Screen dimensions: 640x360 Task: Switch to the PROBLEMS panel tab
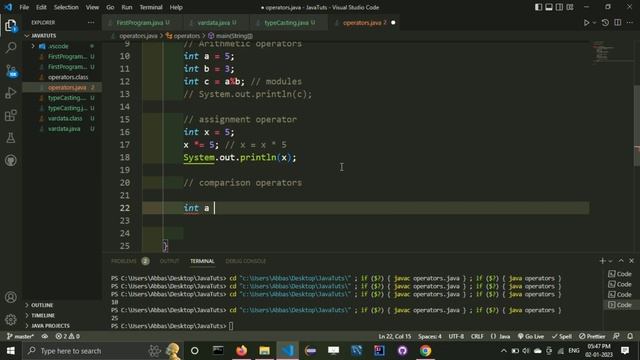click(124, 261)
